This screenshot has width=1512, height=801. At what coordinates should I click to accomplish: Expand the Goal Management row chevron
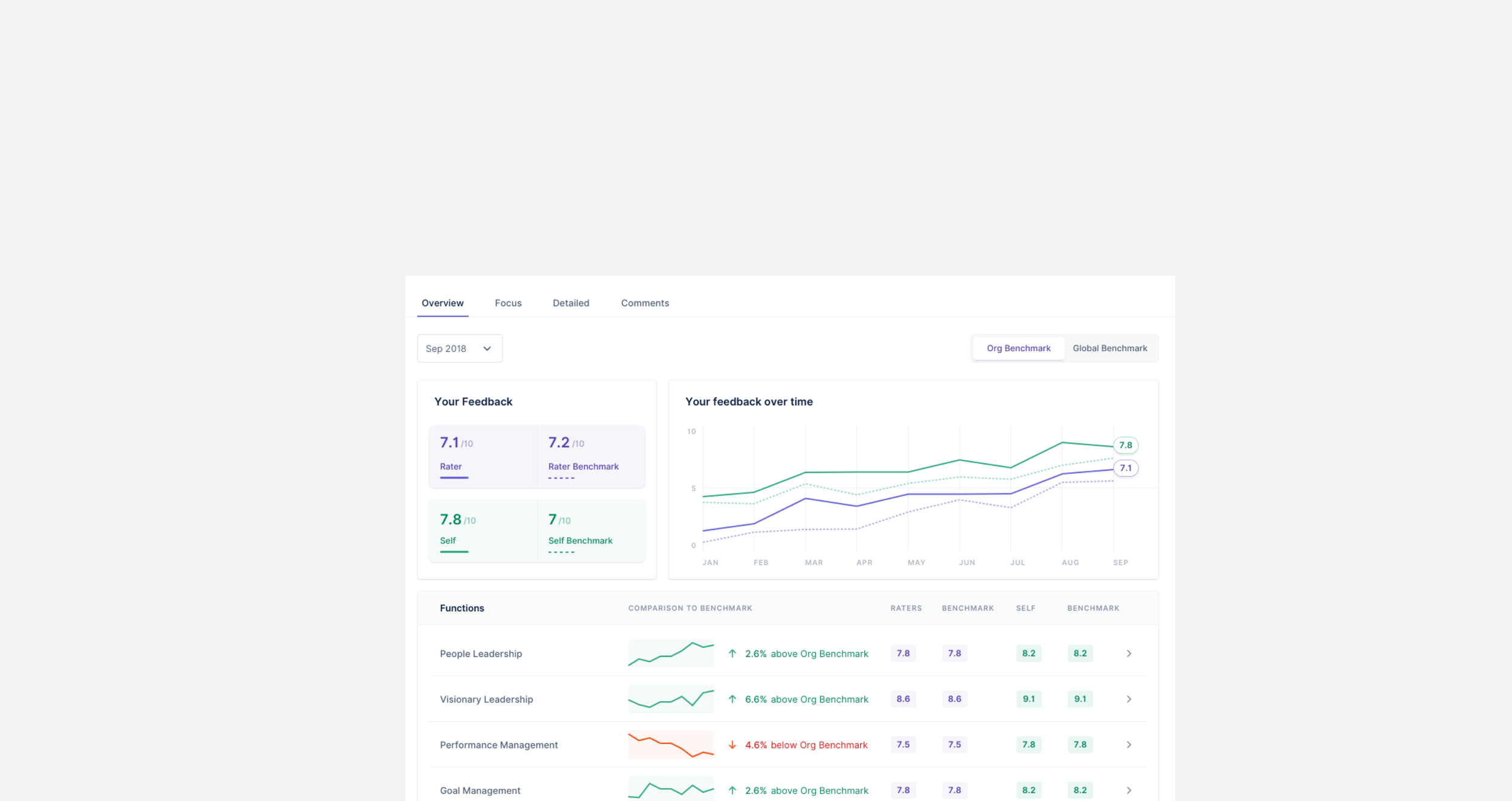click(x=1129, y=790)
